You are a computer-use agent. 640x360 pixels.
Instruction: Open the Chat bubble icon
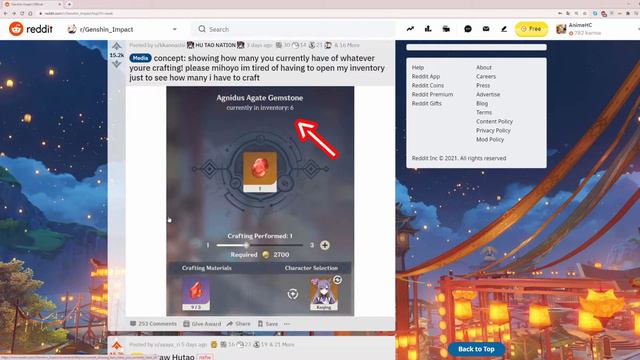coord(468,29)
